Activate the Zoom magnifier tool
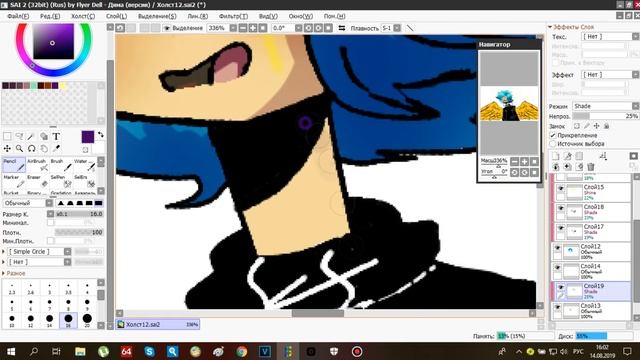Viewport: 640px width, 360px height. tap(19, 149)
